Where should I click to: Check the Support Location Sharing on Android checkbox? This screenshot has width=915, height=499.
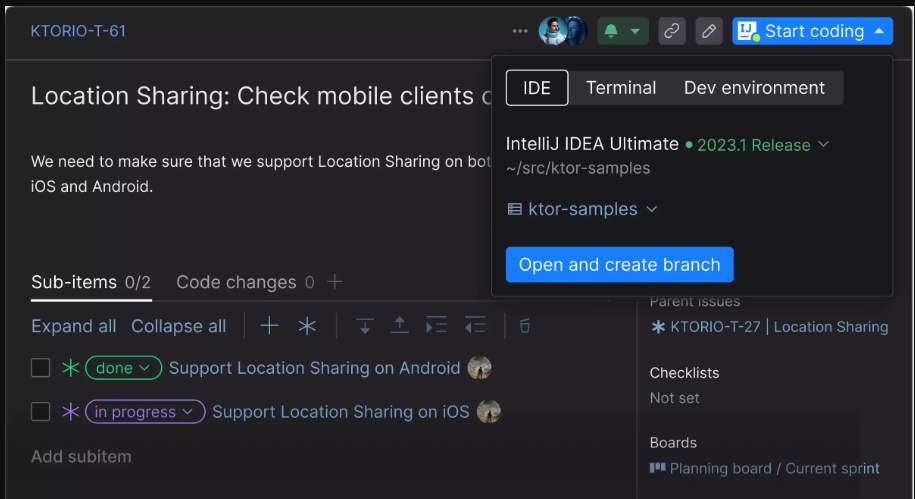(x=40, y=368)
